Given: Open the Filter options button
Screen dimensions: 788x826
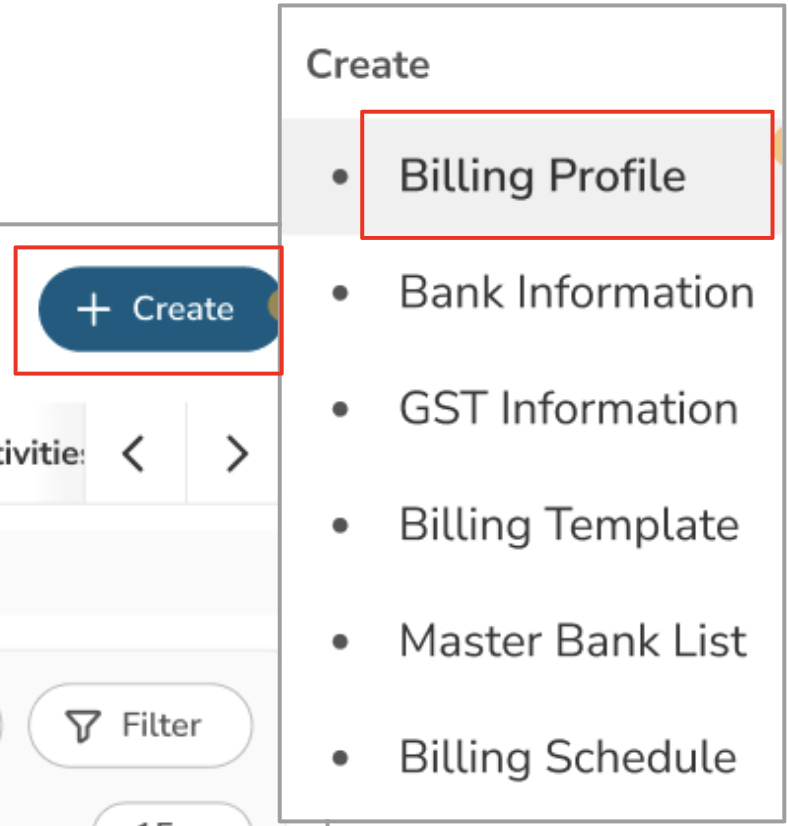Looking at the screenshot, I should pos(140,725).
